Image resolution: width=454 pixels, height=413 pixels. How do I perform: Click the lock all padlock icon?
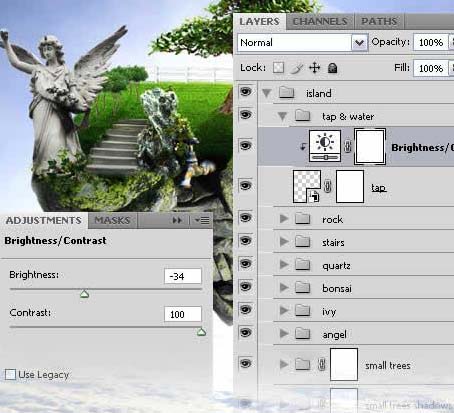332,68
